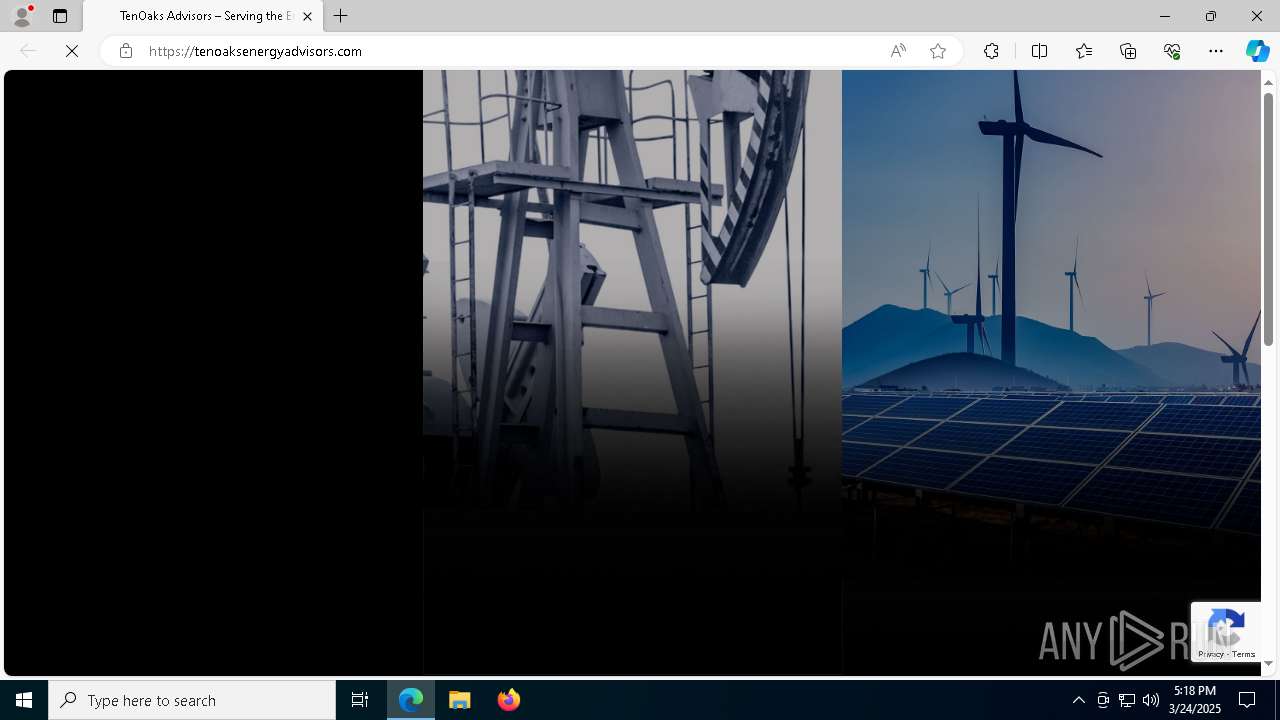
Task: Click the scrollbar up arrow
Action: click(1268, 81)
